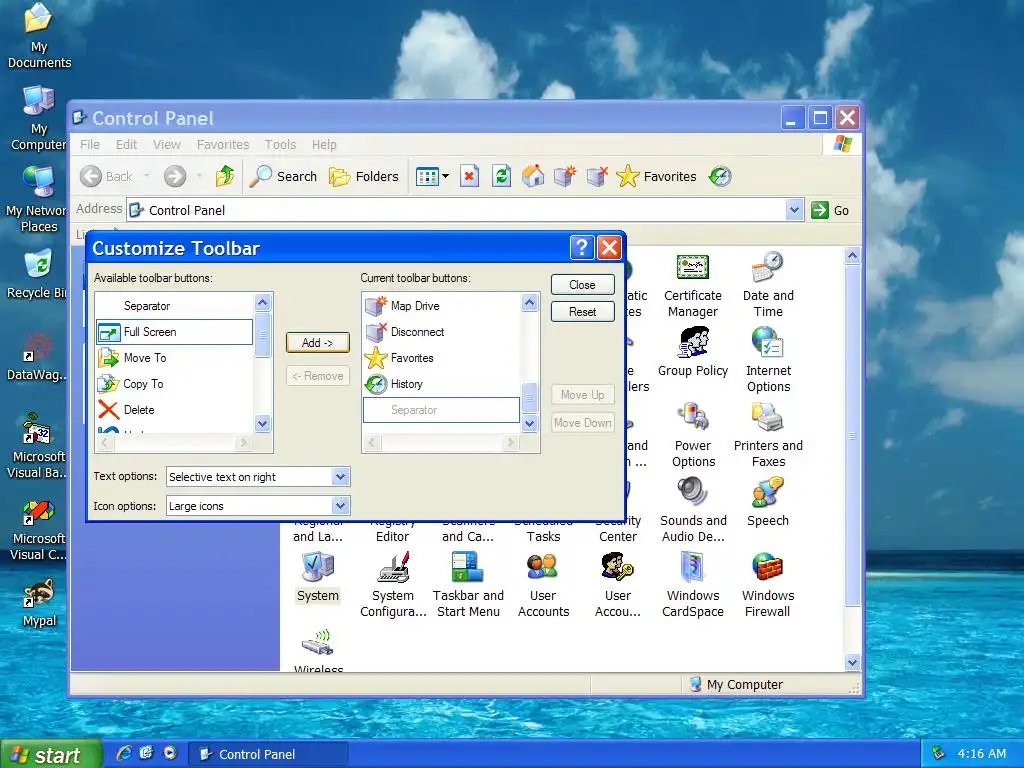1024x768 pixels.
Task: Click the dialog help question mark button
Action: pos(581,248)
